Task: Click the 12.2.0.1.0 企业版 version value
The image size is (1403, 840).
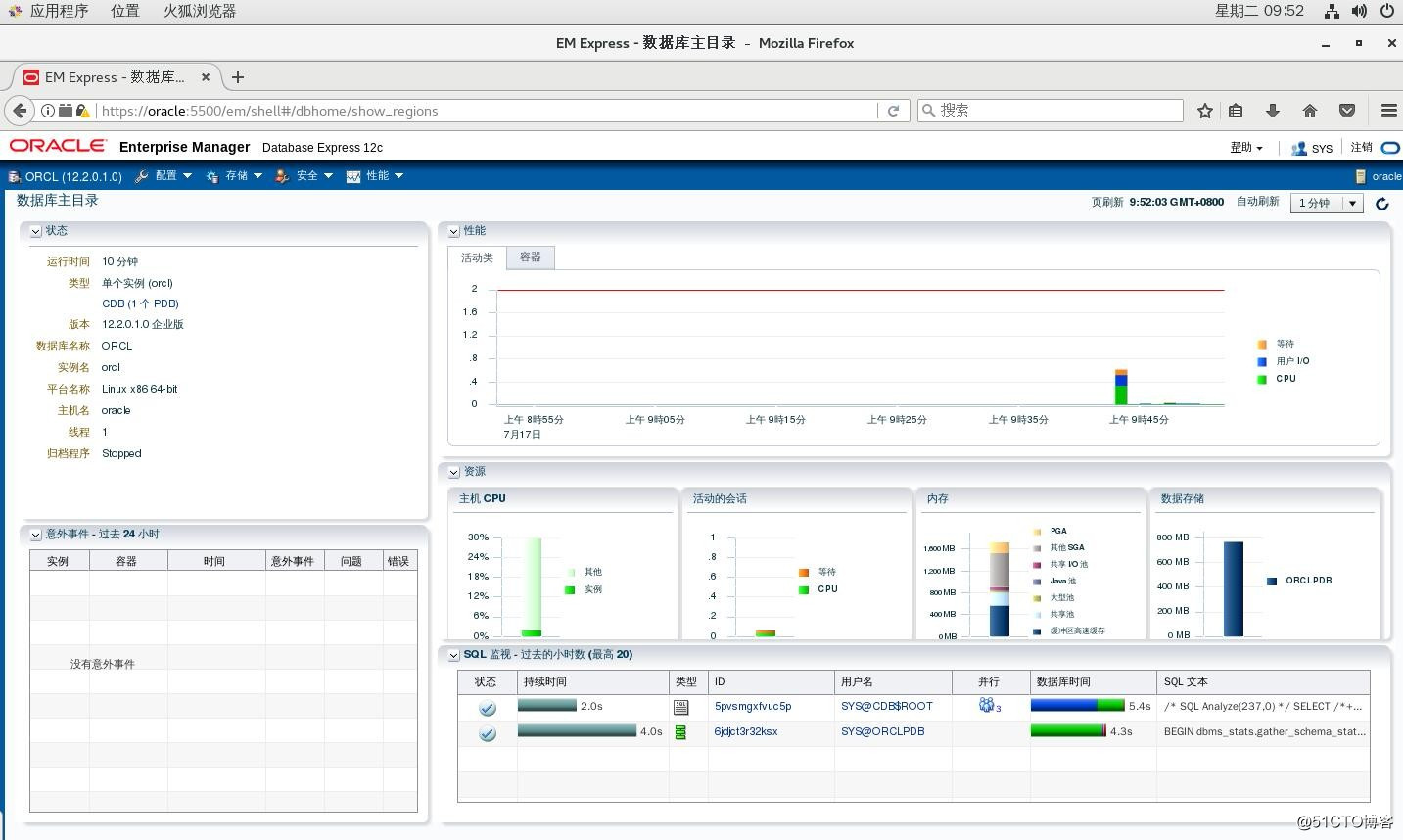Action: click(x=143, y=324)
